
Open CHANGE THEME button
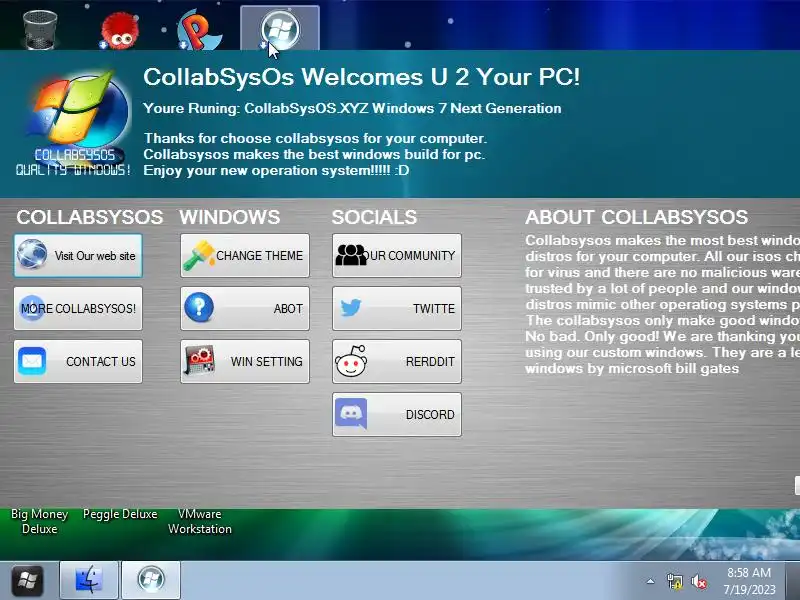pyautogui.click(x=245, y=256)
